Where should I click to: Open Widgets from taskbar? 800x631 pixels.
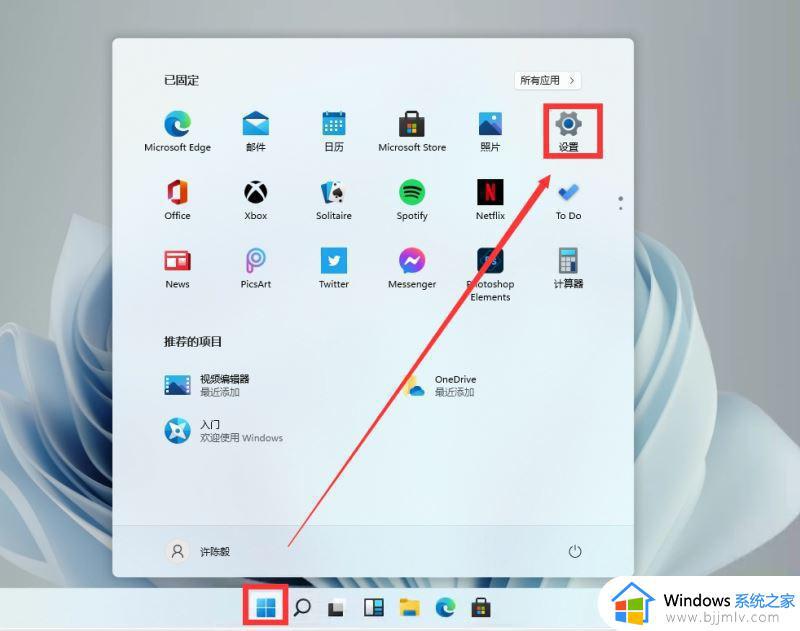click(x=373, y=607)
